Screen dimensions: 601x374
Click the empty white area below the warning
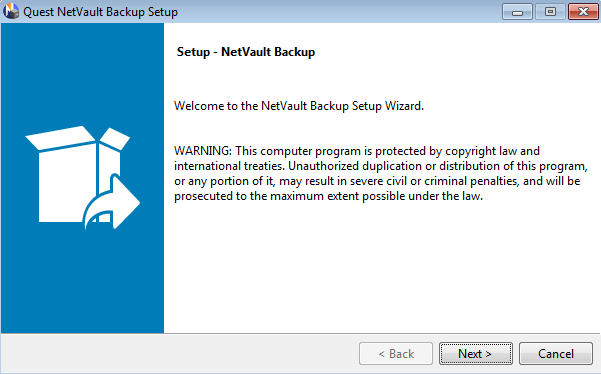382,268
